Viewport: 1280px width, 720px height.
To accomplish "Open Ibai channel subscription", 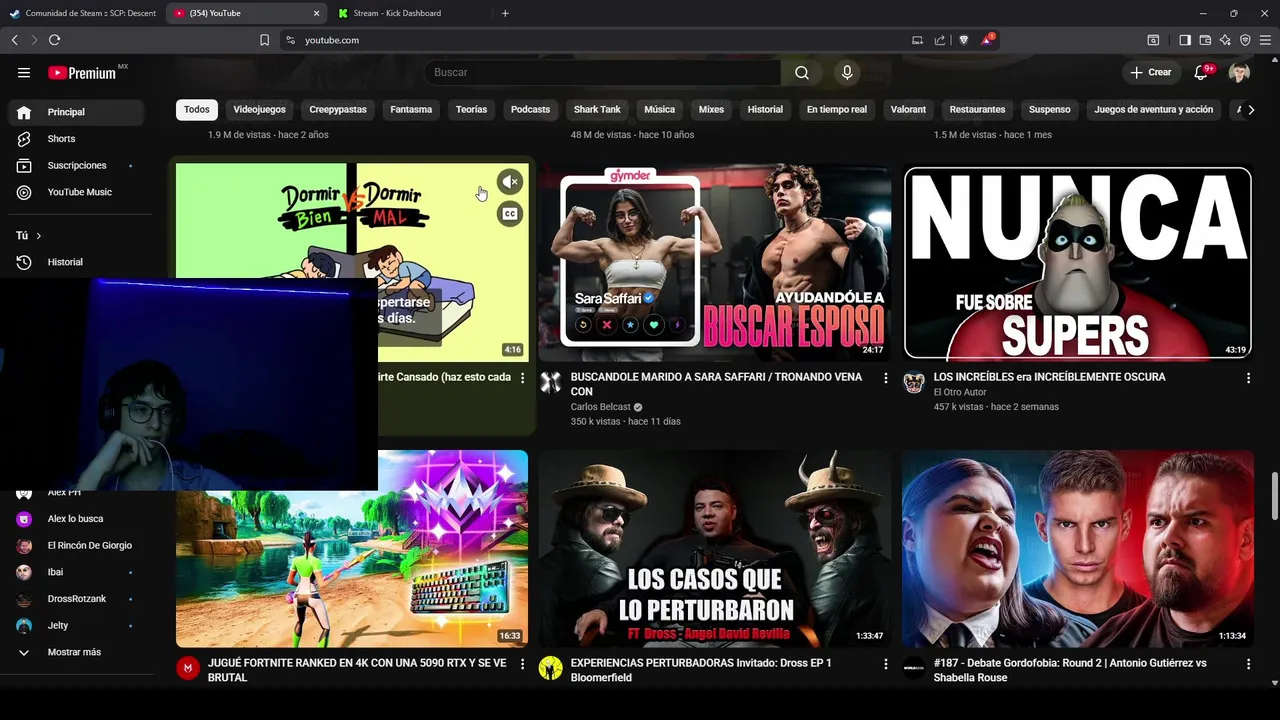I will [76, 572].
